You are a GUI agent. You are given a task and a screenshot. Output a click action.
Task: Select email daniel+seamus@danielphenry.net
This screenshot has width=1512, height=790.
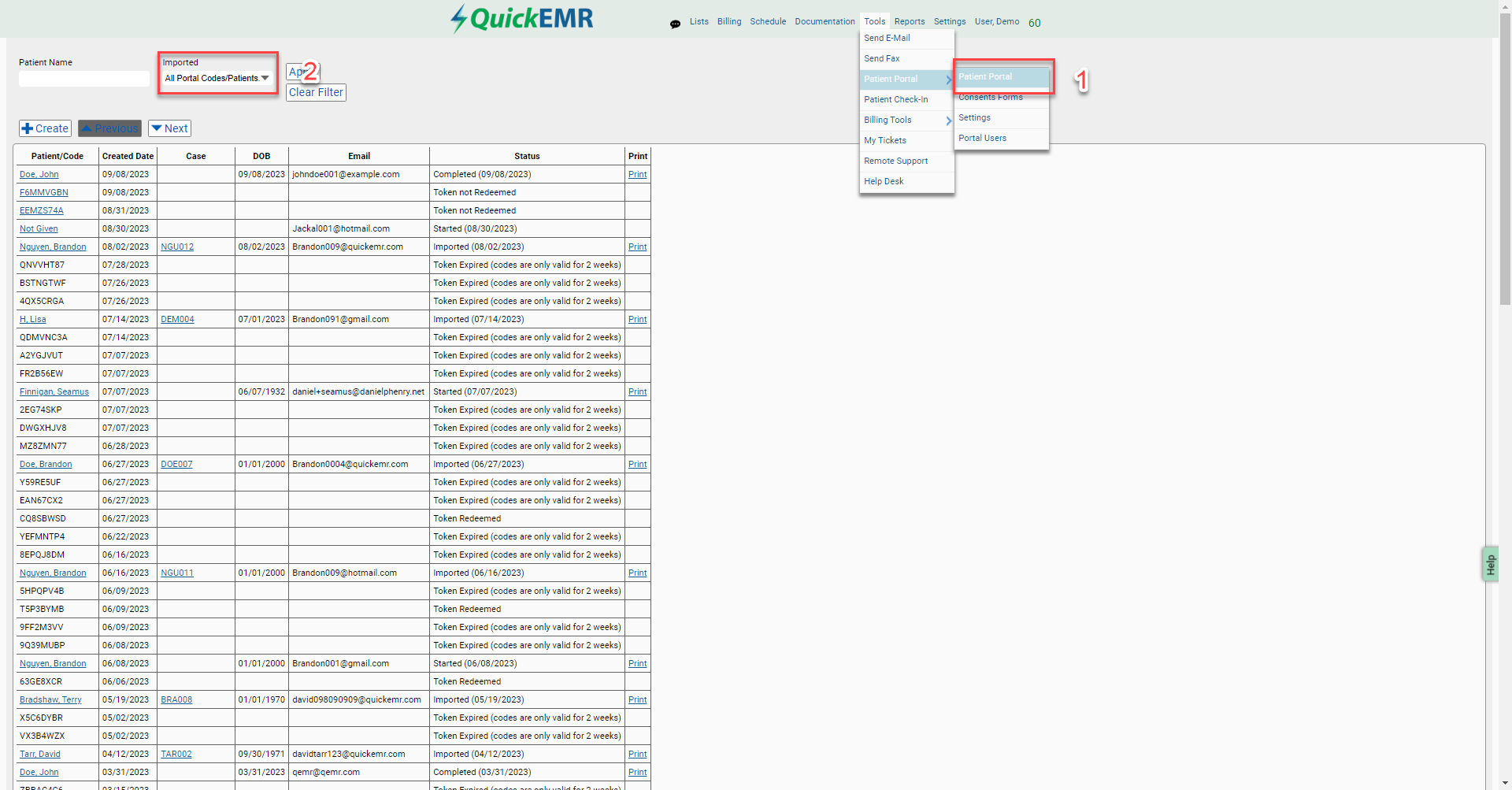click(x=358, y=391)
